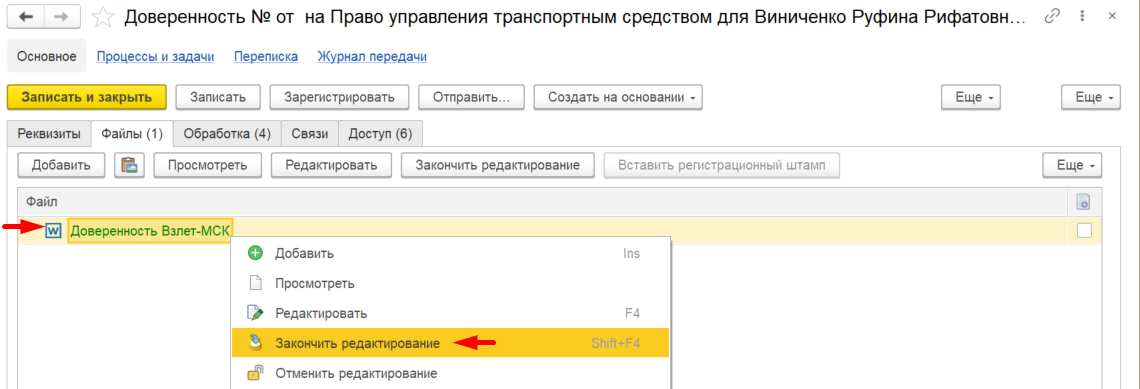
Task: Open the Переписка link
Action: (x=266, y=56)
